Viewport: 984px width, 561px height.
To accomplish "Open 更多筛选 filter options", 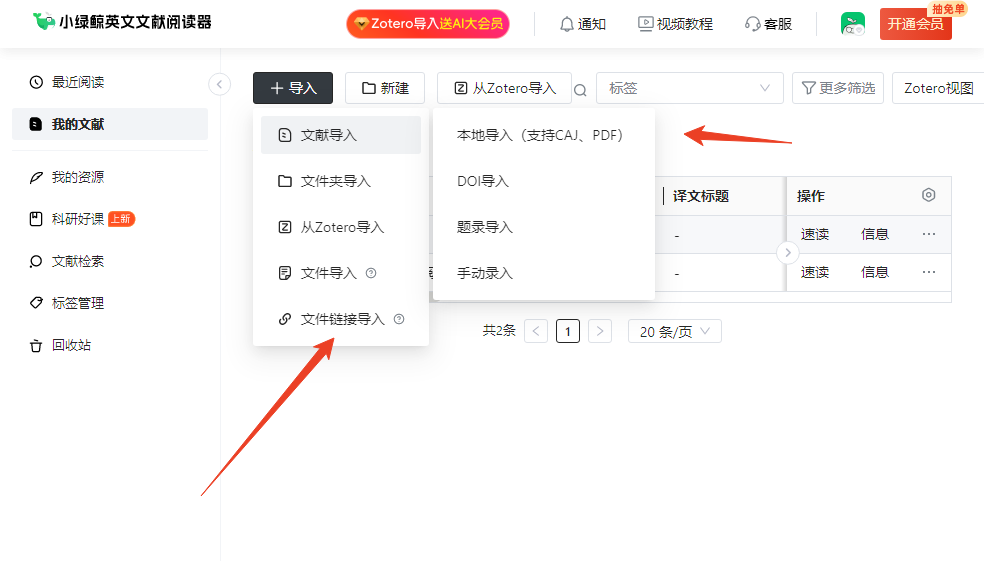I will [x=838, y=88].
